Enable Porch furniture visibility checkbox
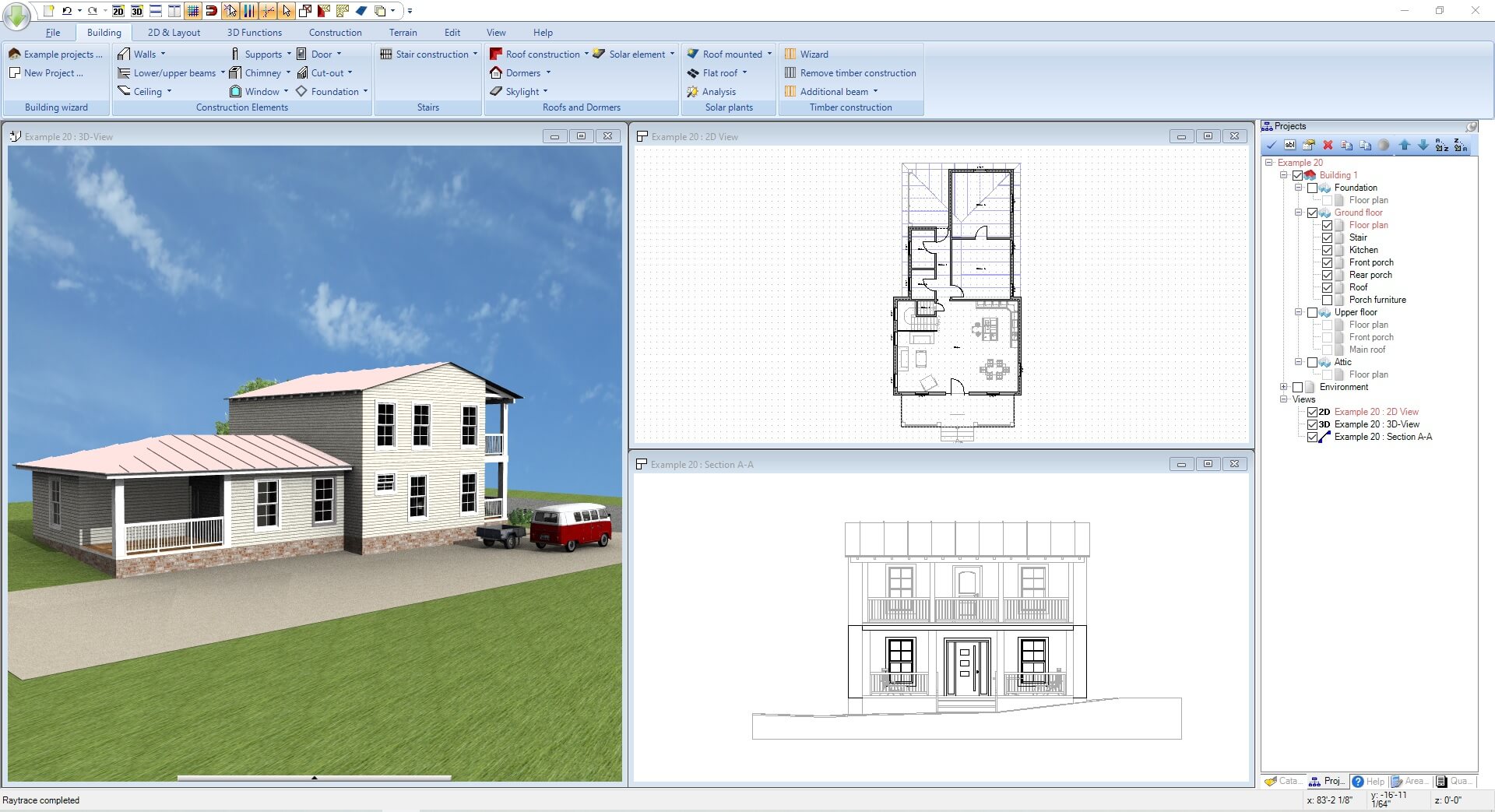This screenshot has height=812, width=1495. pyautogui.click(x=1328, y=300)
